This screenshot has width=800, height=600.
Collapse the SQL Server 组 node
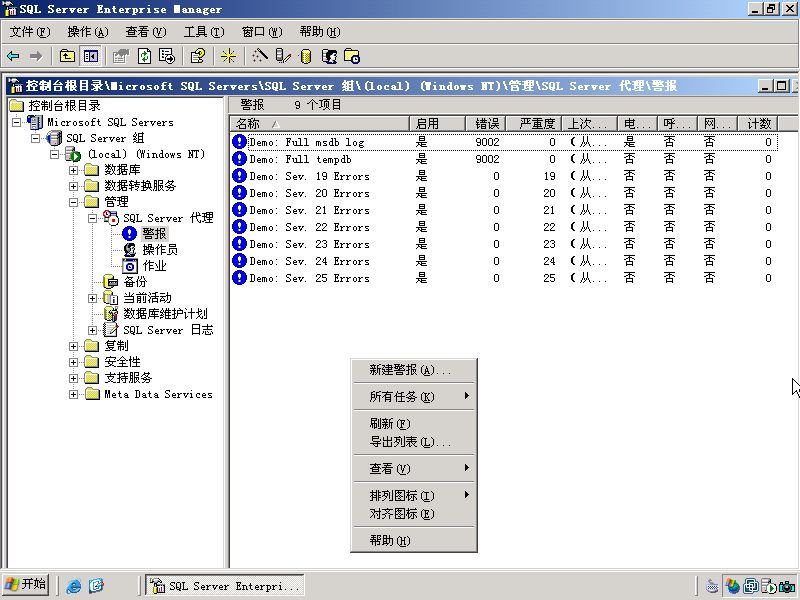tap(35, 138)
